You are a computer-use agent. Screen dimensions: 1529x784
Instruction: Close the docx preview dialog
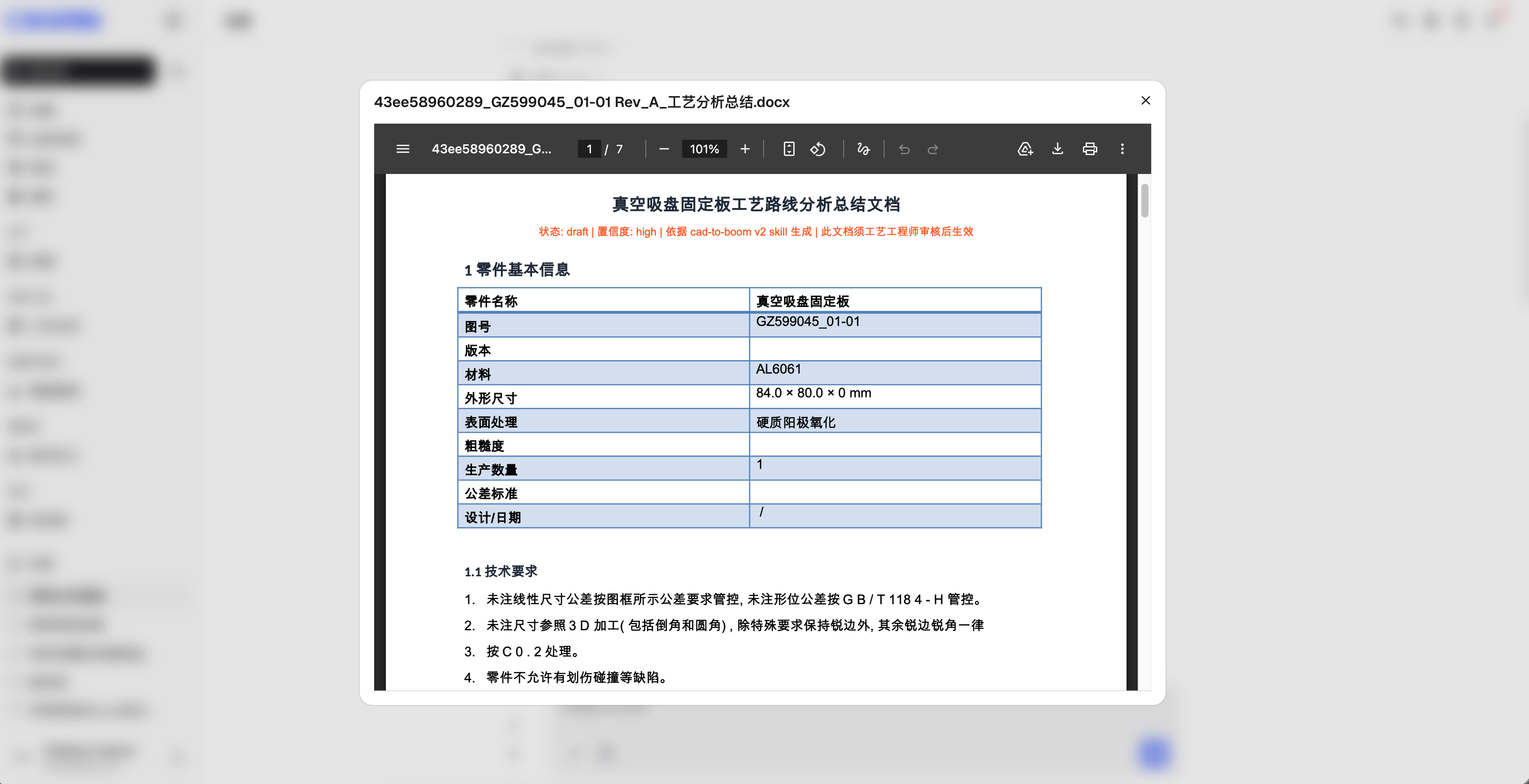click(1145, 101)
